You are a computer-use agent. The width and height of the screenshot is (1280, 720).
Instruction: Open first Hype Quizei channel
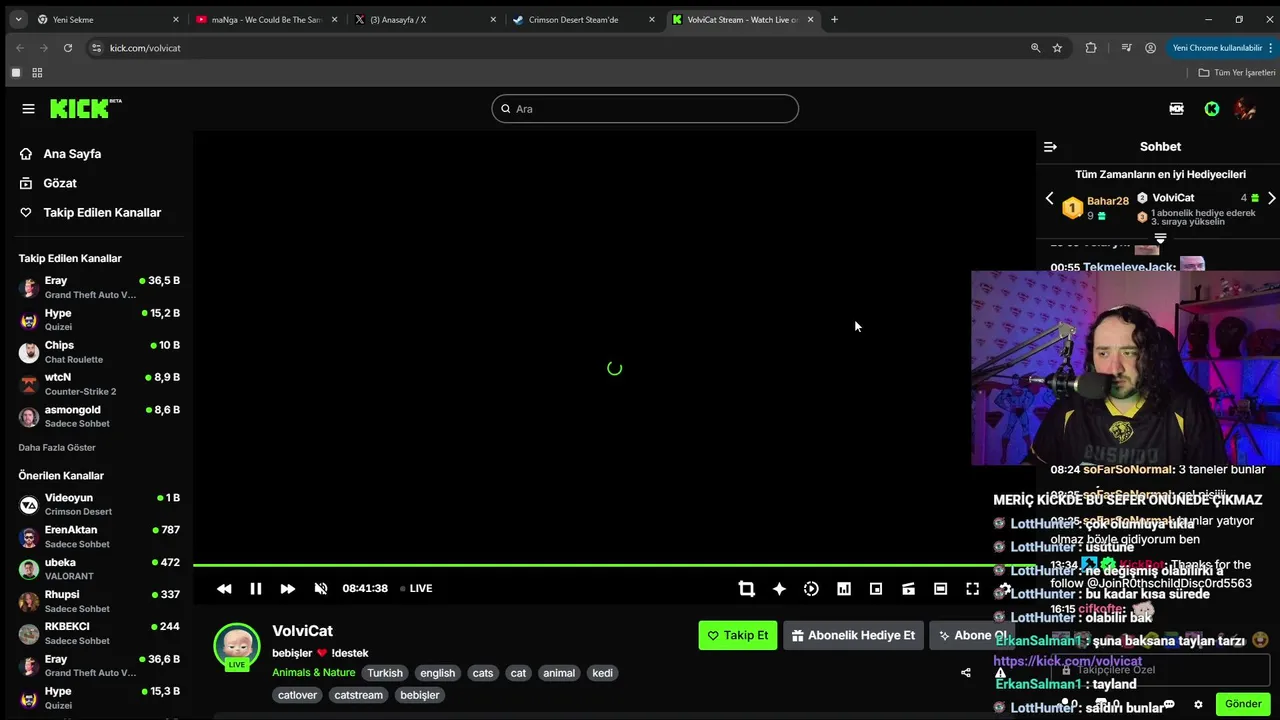[x=99, y=320]
